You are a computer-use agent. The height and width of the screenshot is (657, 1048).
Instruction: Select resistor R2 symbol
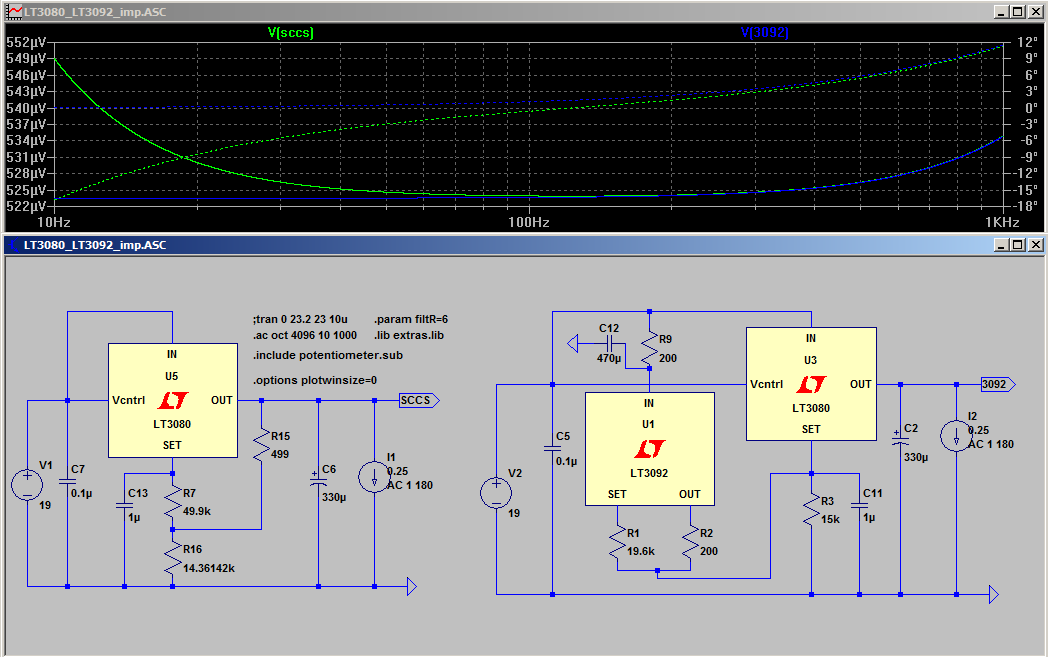click(690, 542)
